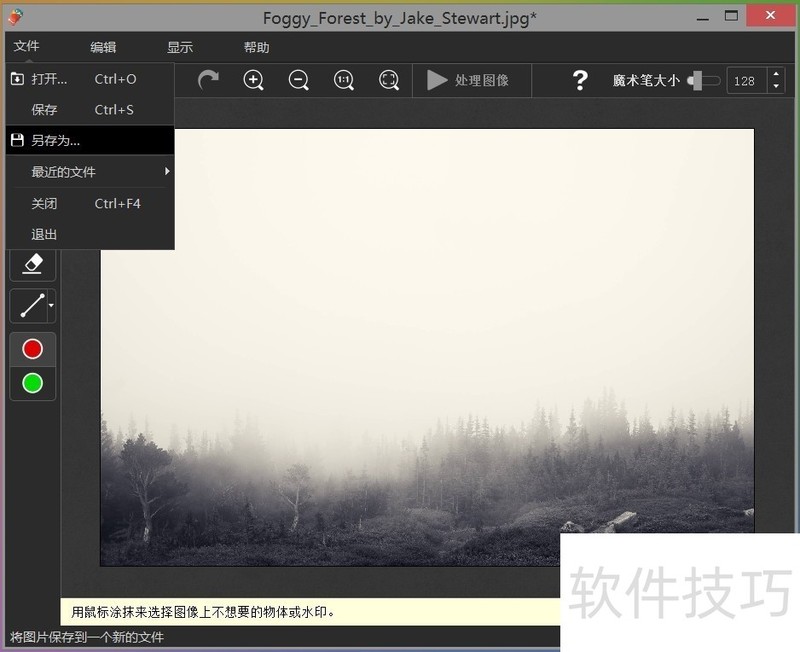
Task: Click the Fit to Screen icon
Action: [389, 80]
